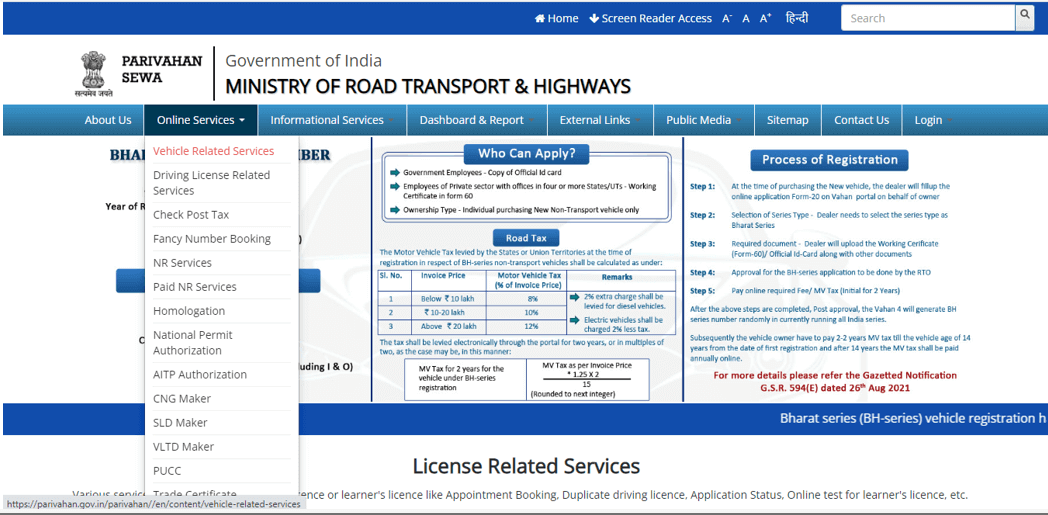Switch language to Hindi

[x=797, y=18]
